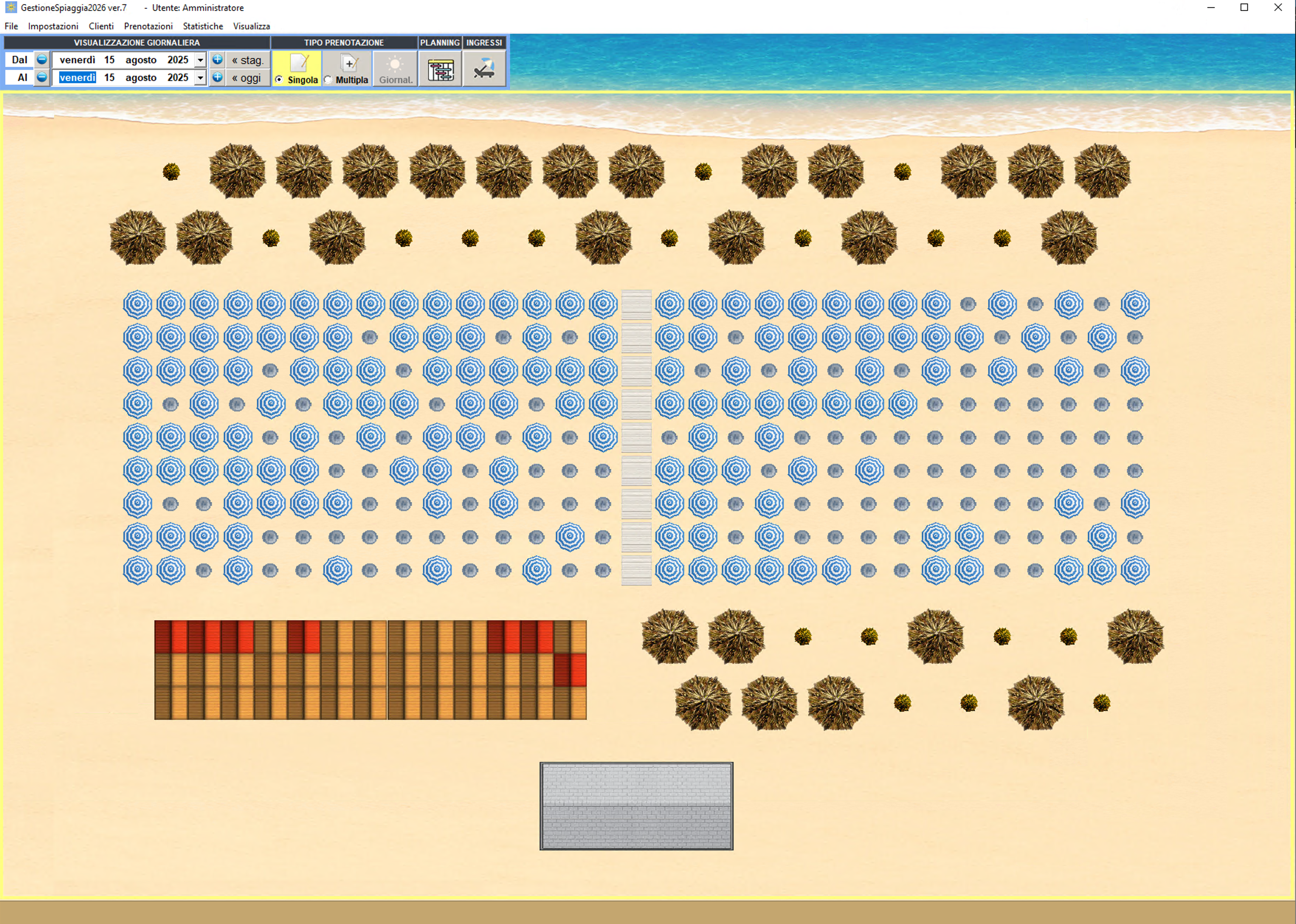Viewport: 1296px width, 924px height.
Task: Click the minus icon next to Al
Action: pos(42,77)
